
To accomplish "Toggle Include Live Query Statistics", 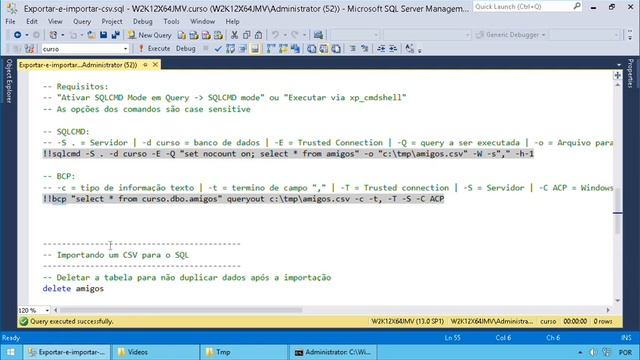I will [x=283, y=49].
